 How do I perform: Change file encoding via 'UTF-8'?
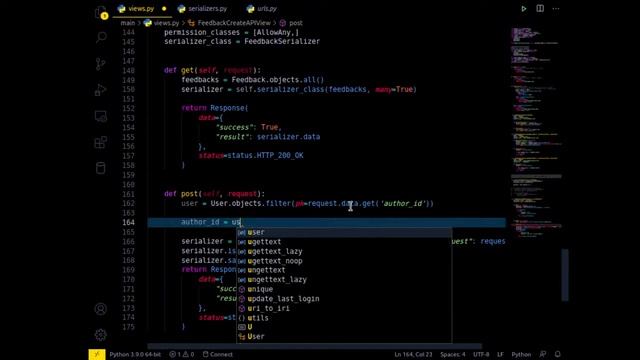[481, 354]
